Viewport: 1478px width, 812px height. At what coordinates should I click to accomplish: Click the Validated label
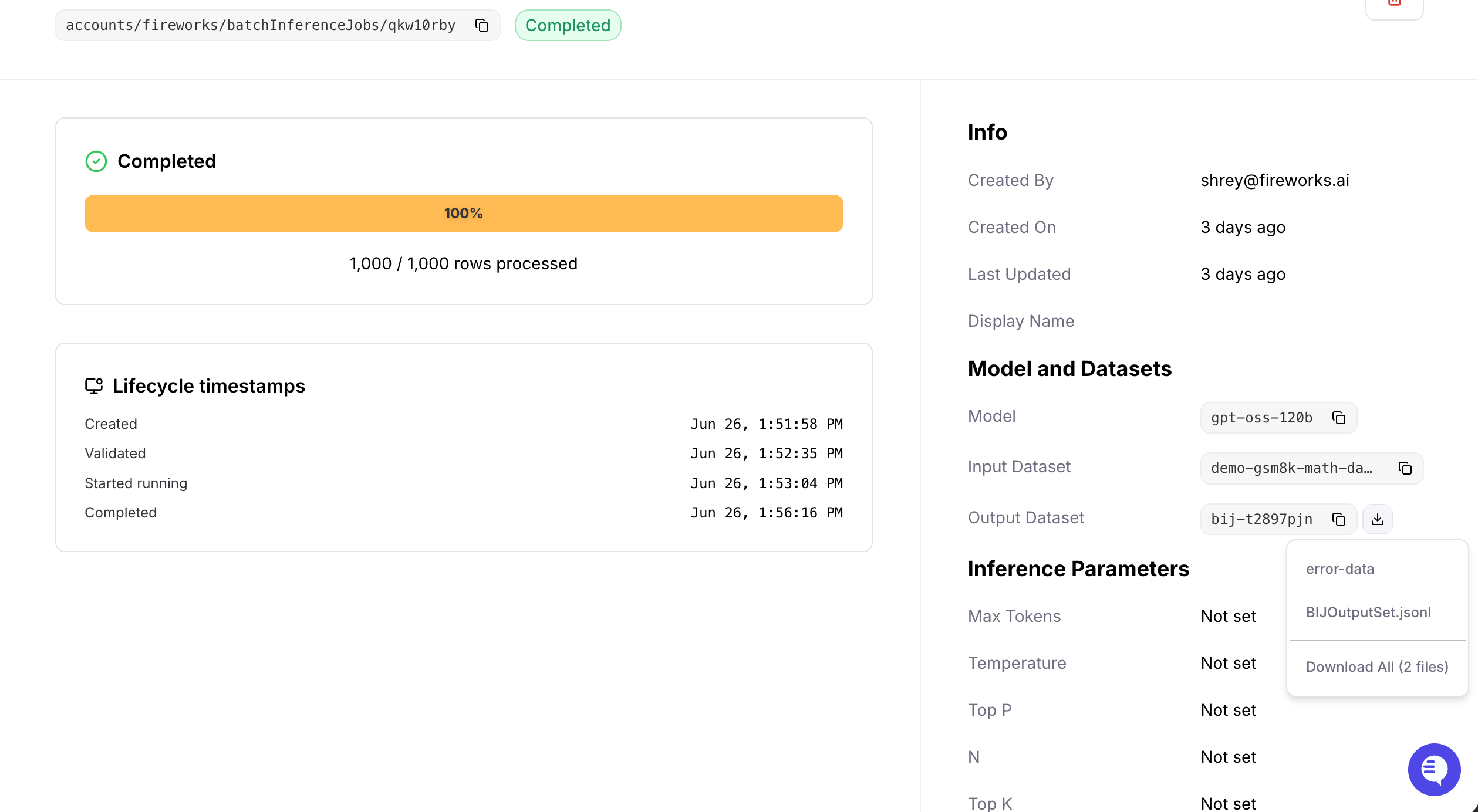115,454
